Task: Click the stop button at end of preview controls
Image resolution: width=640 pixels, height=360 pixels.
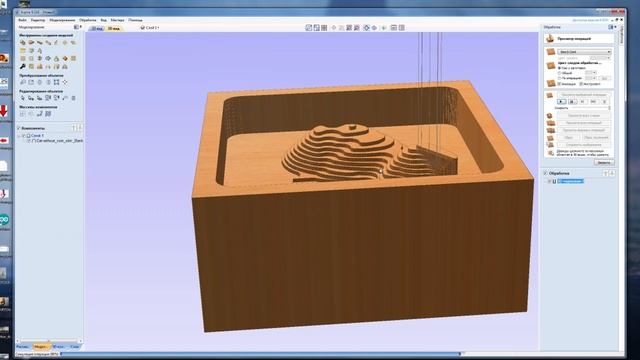Action: [x=604, y=102]
